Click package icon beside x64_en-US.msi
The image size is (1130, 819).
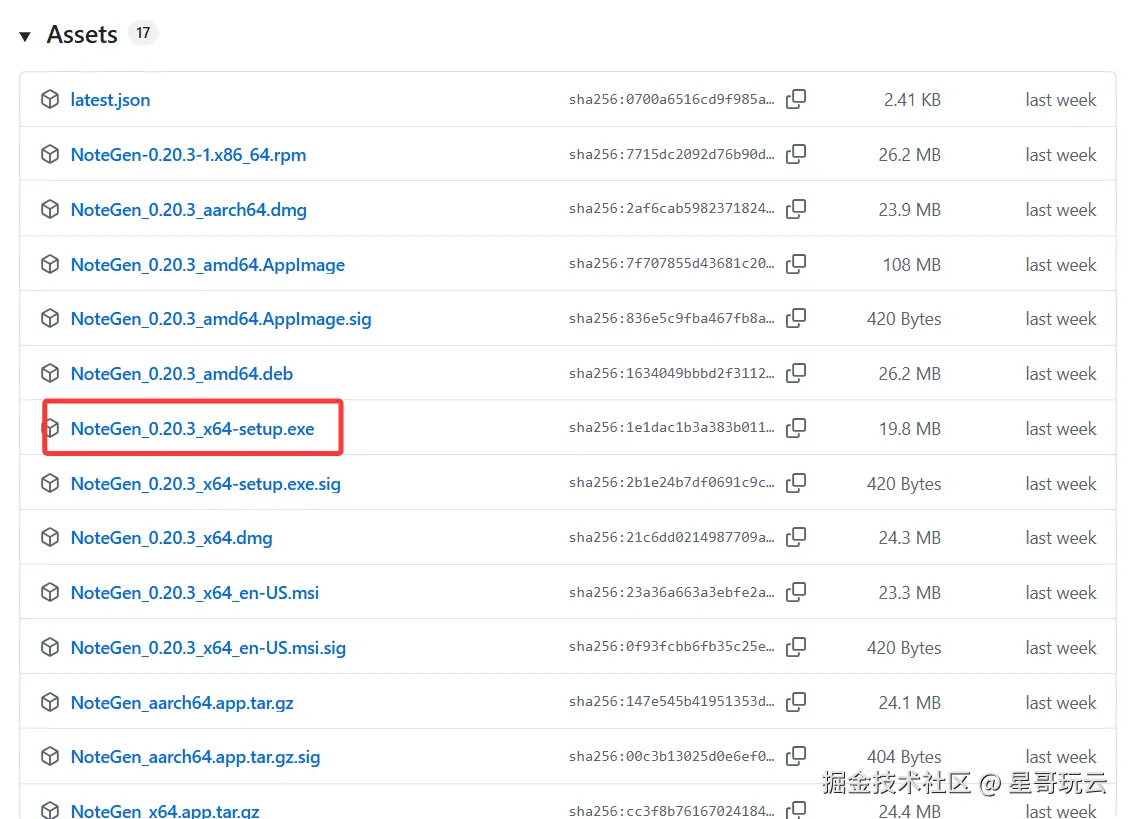[50, 592]
